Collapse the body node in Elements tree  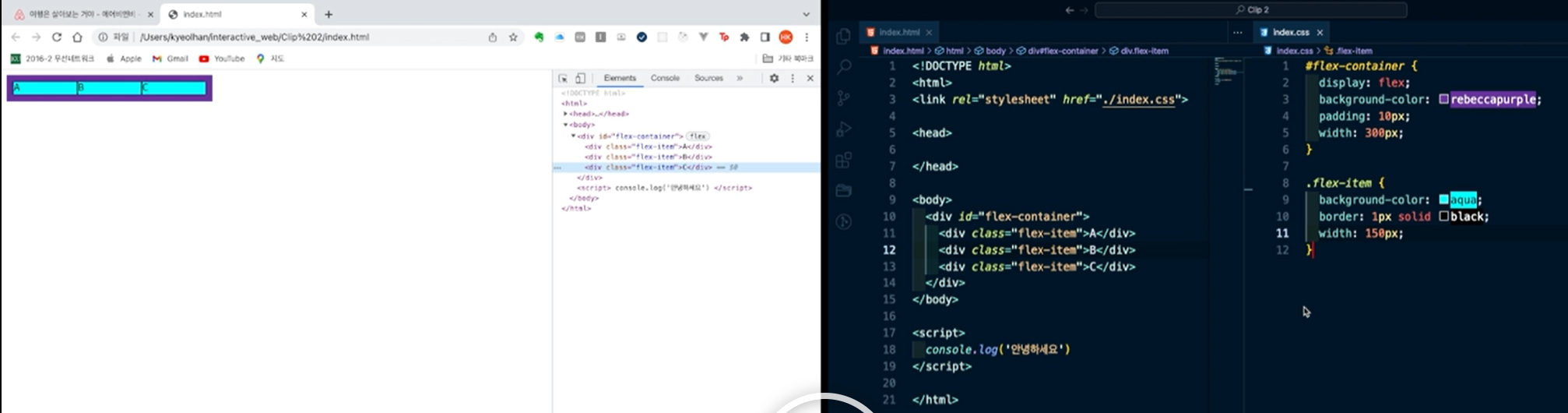tap(566, 125)
